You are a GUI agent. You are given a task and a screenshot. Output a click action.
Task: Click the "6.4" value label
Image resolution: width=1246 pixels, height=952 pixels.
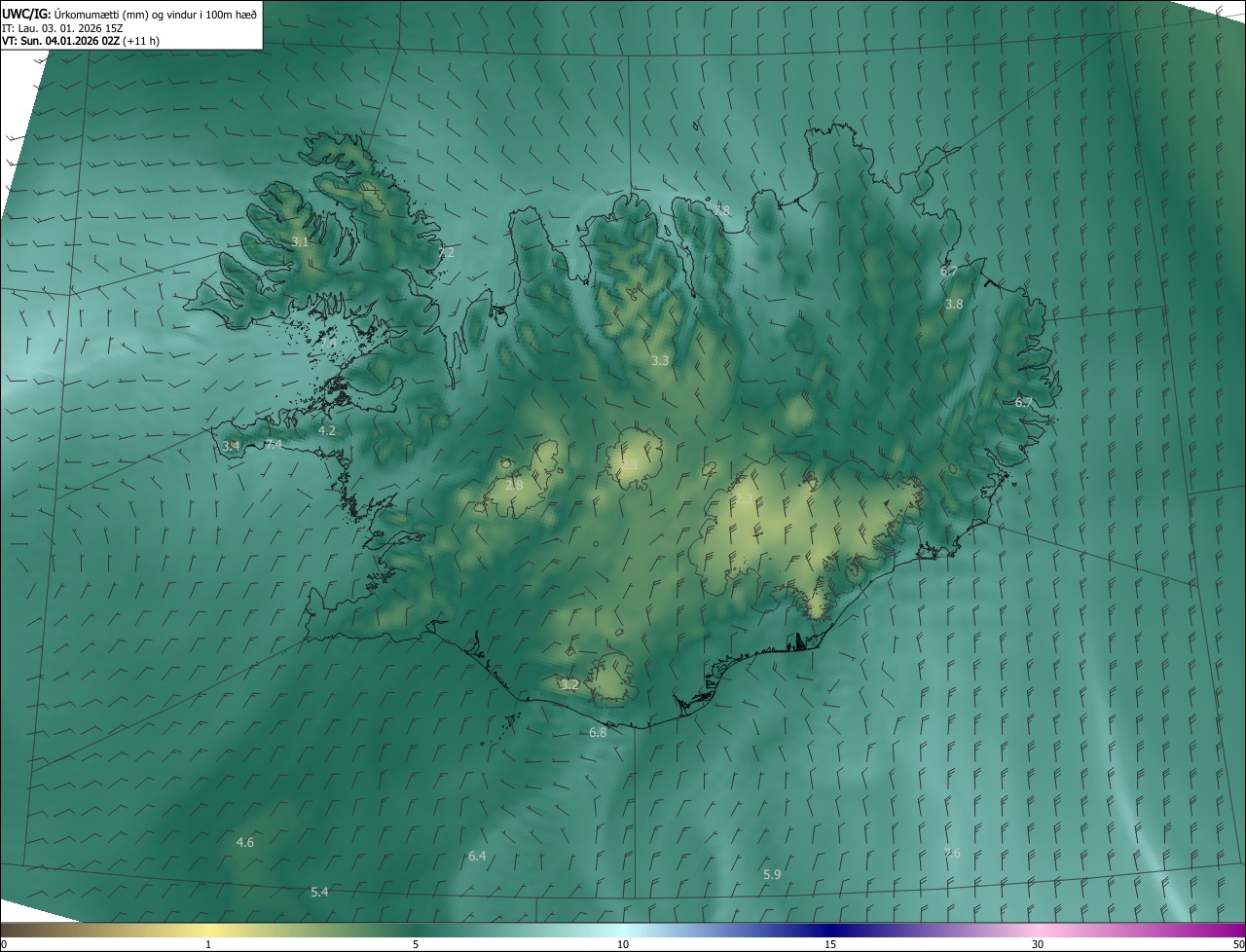coord(477,856)
